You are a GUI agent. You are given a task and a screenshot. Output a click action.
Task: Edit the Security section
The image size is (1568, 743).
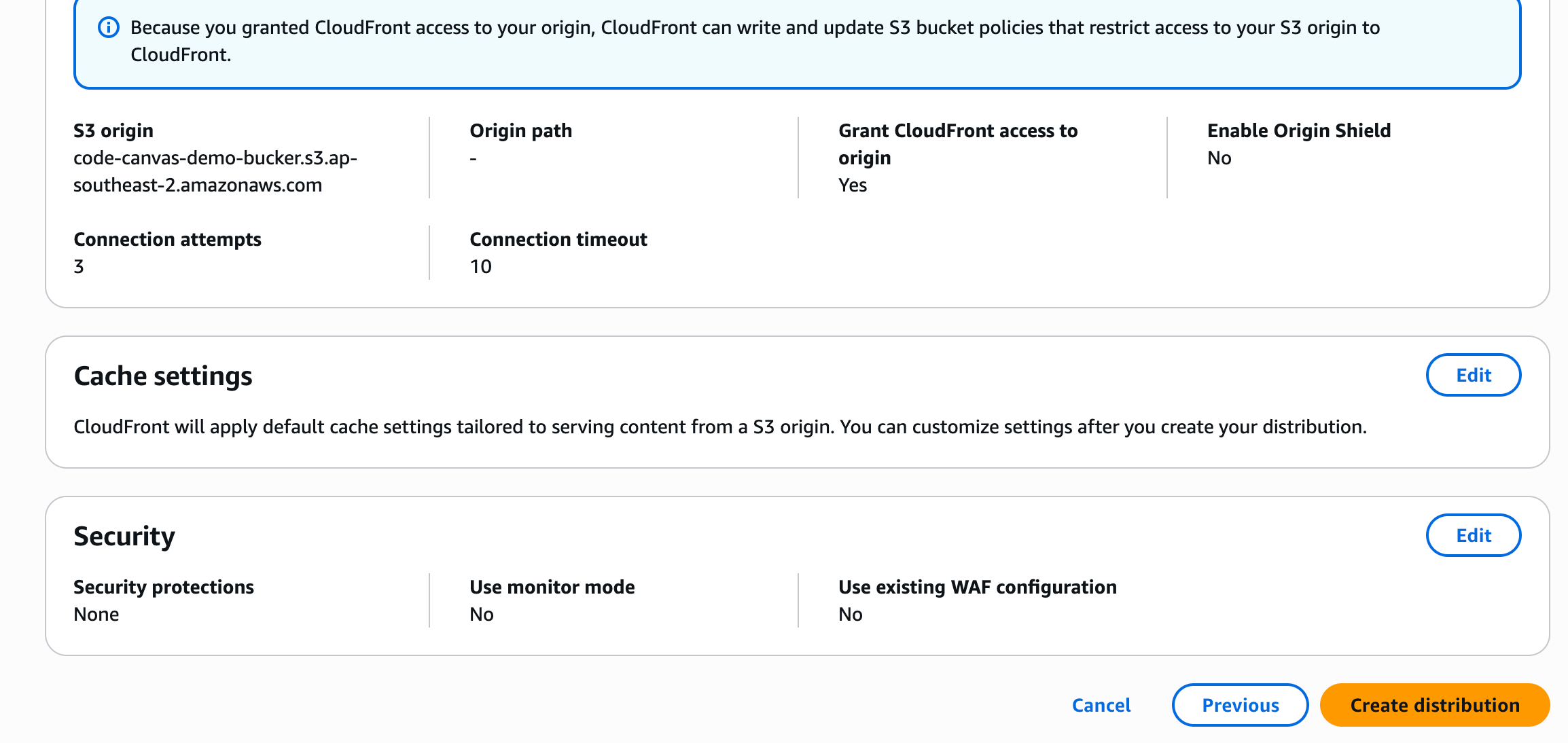[x=1473, y=536]
